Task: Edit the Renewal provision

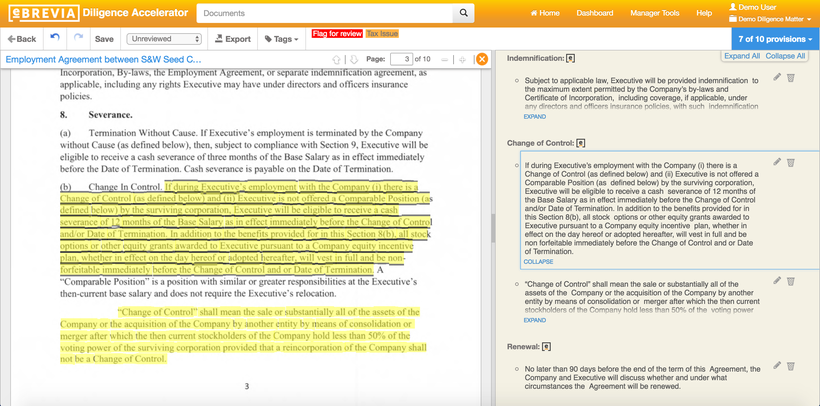Action: (777, 365)
